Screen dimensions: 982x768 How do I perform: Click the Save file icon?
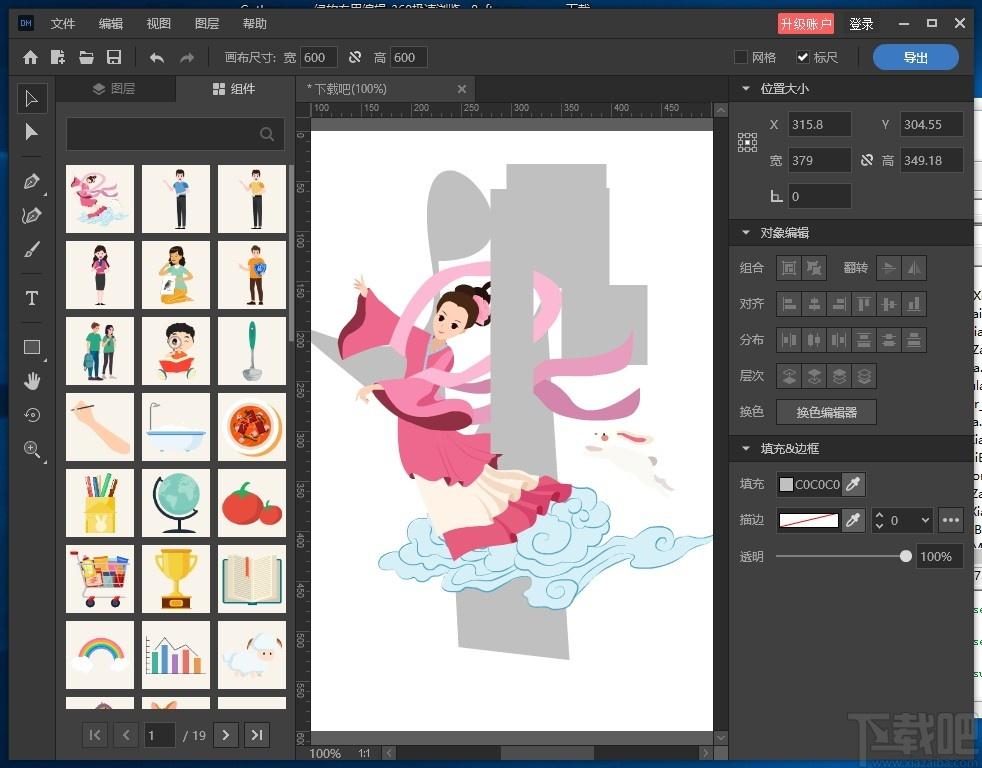coord(114,58)
